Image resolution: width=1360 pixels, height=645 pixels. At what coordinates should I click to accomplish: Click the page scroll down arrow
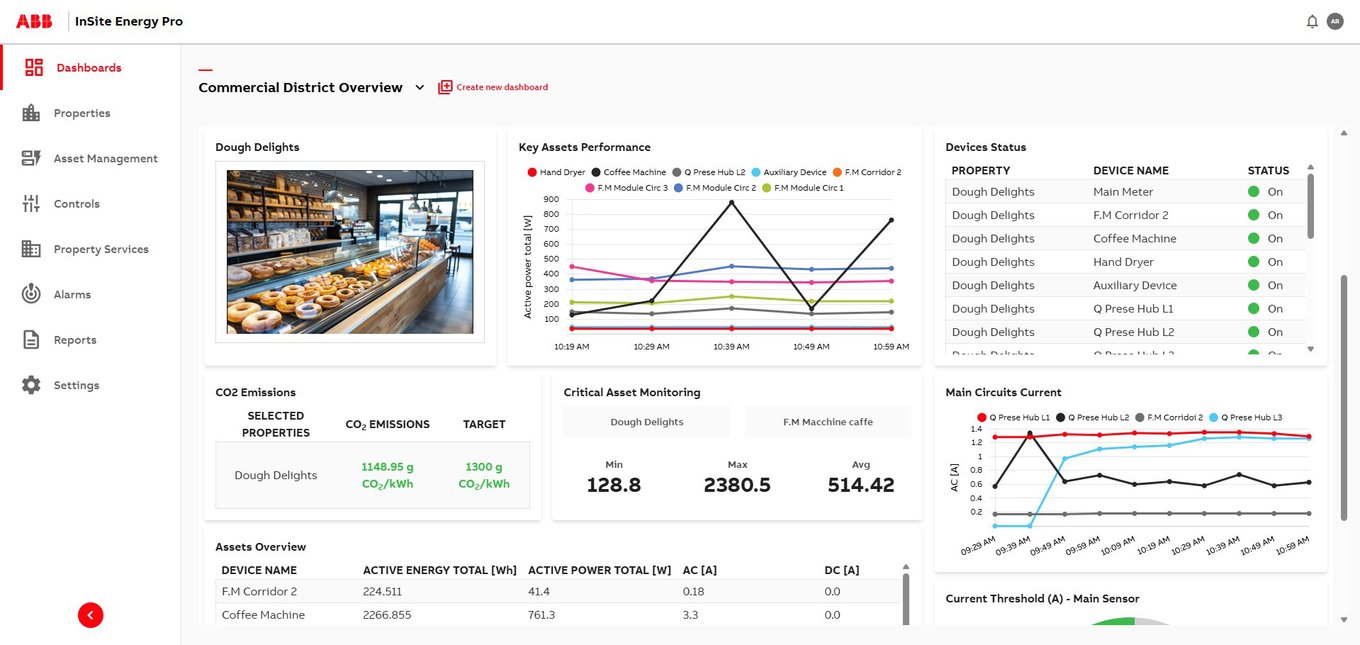[1343, 620]
